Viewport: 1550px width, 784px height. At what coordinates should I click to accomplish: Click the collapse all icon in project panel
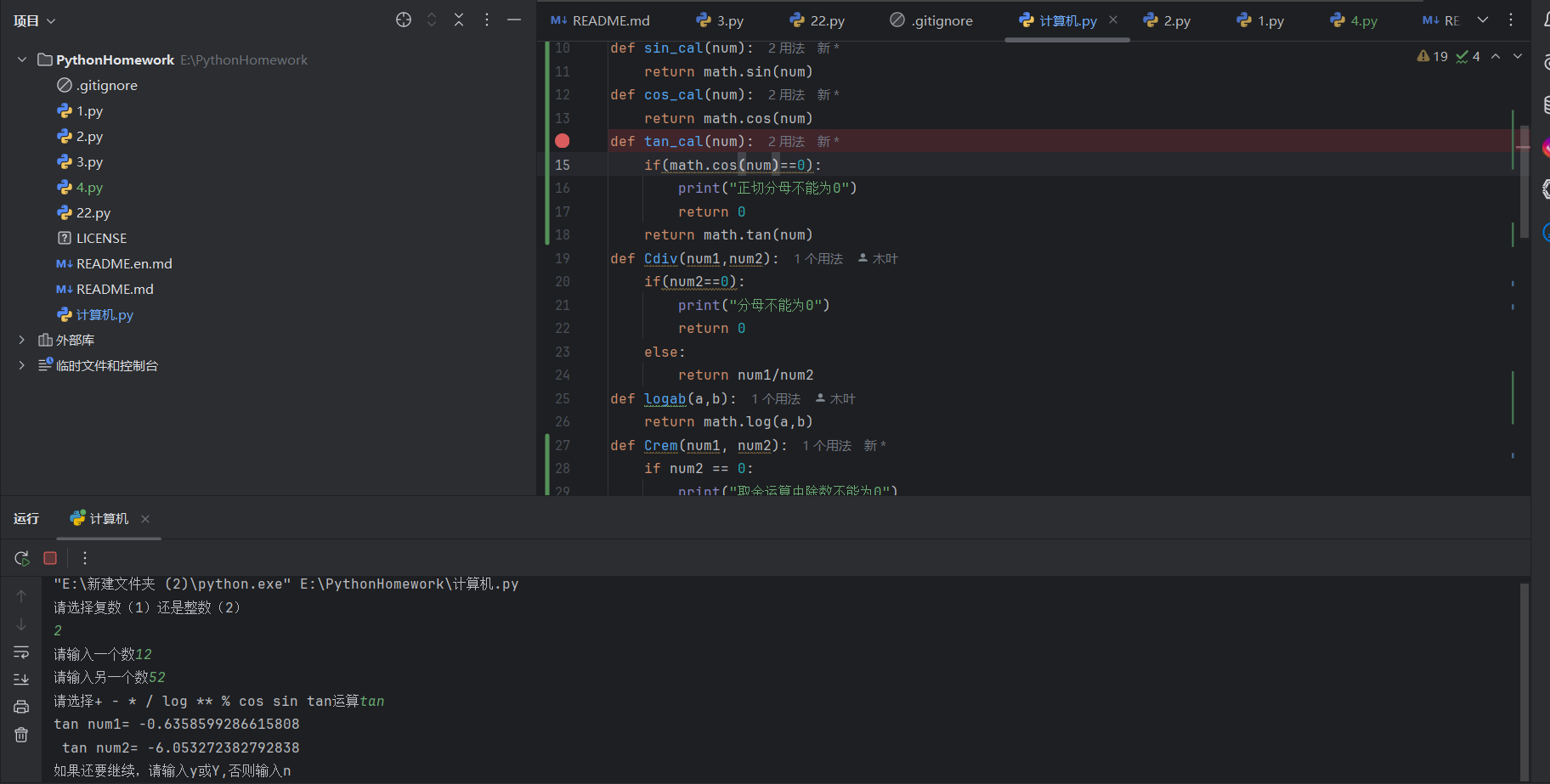pos(459,20)
